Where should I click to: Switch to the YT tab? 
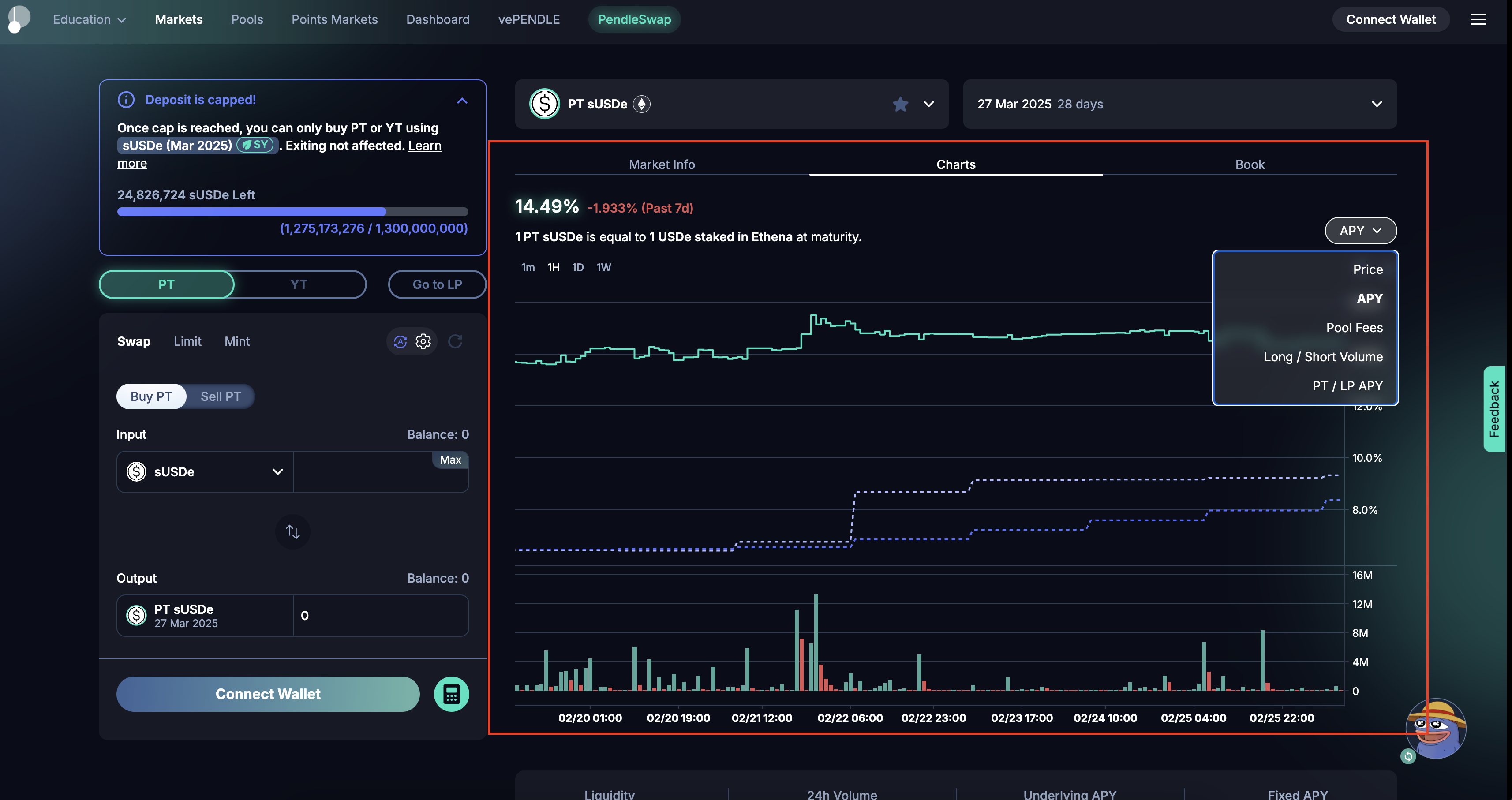(x=299, y=284)
